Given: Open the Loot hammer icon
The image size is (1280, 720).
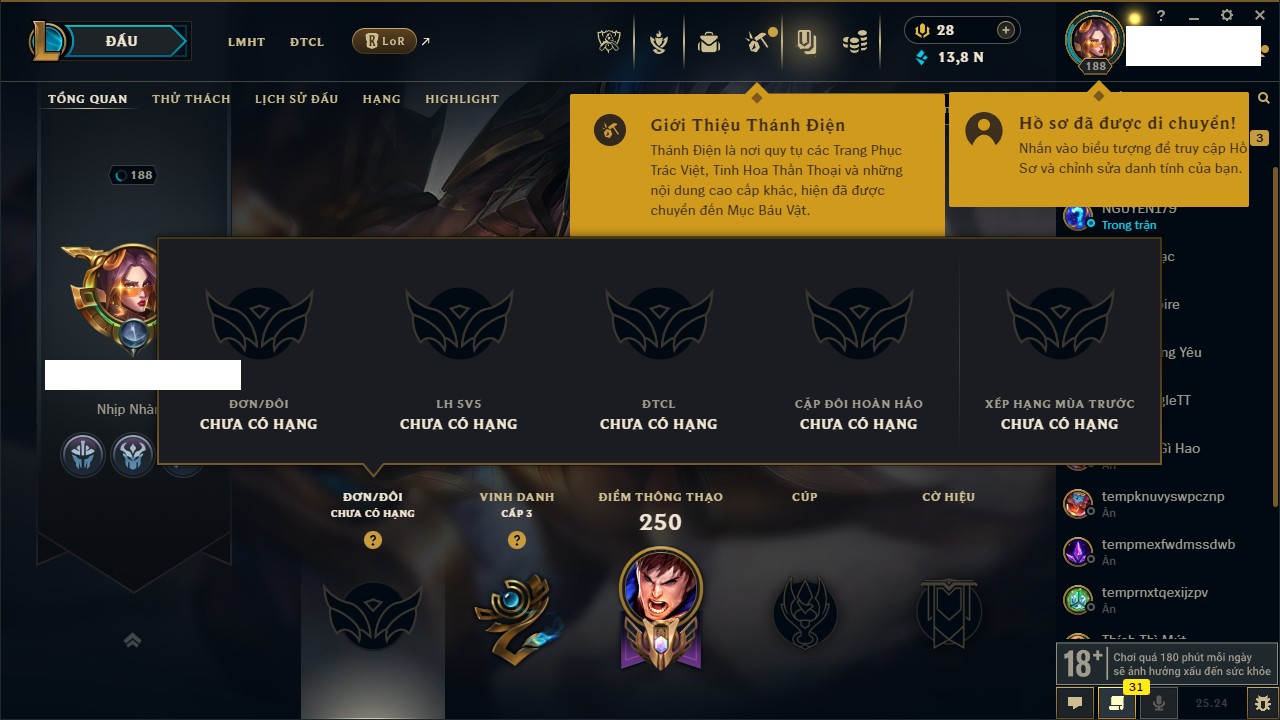Looking at the screenshot, I should tap(756, 42).
